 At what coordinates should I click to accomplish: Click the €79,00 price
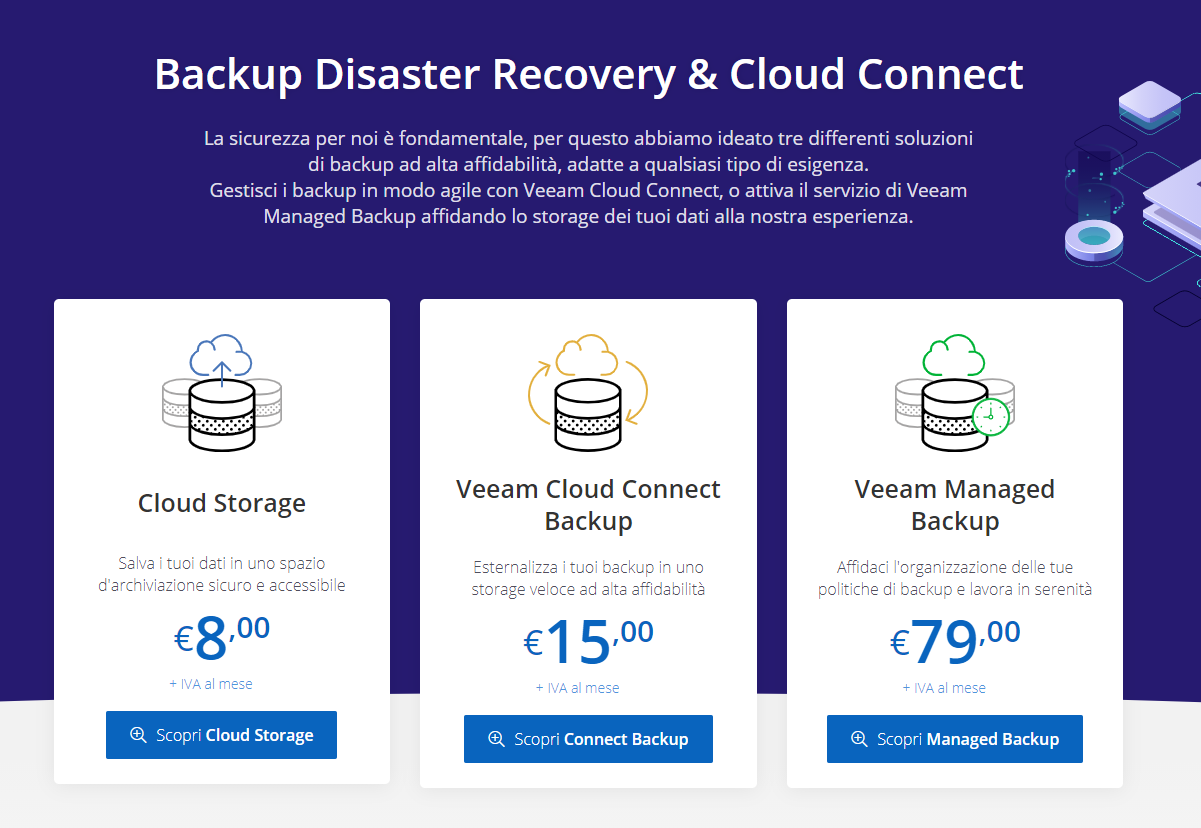(954, 642)
